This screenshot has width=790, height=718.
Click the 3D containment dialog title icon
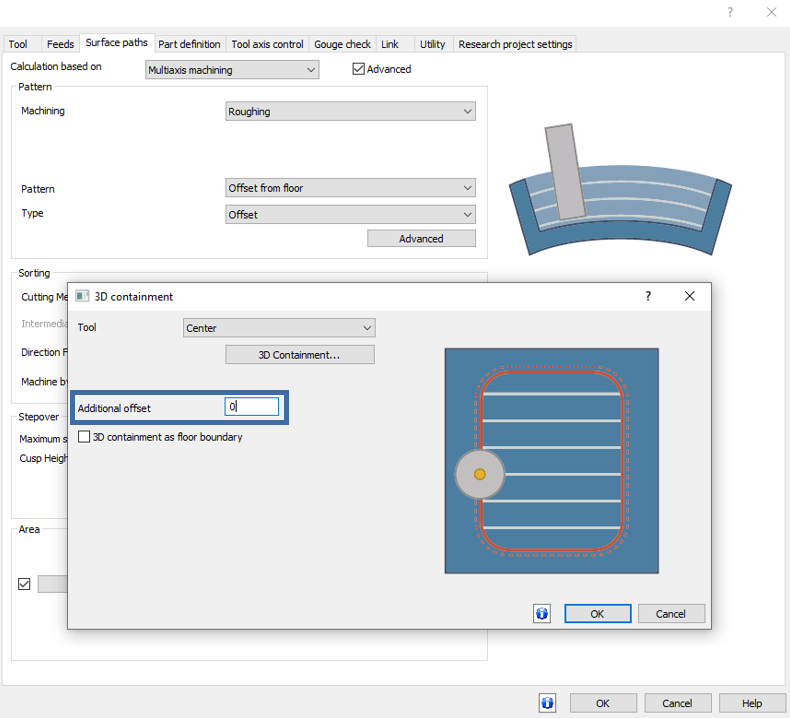(82, 296)
